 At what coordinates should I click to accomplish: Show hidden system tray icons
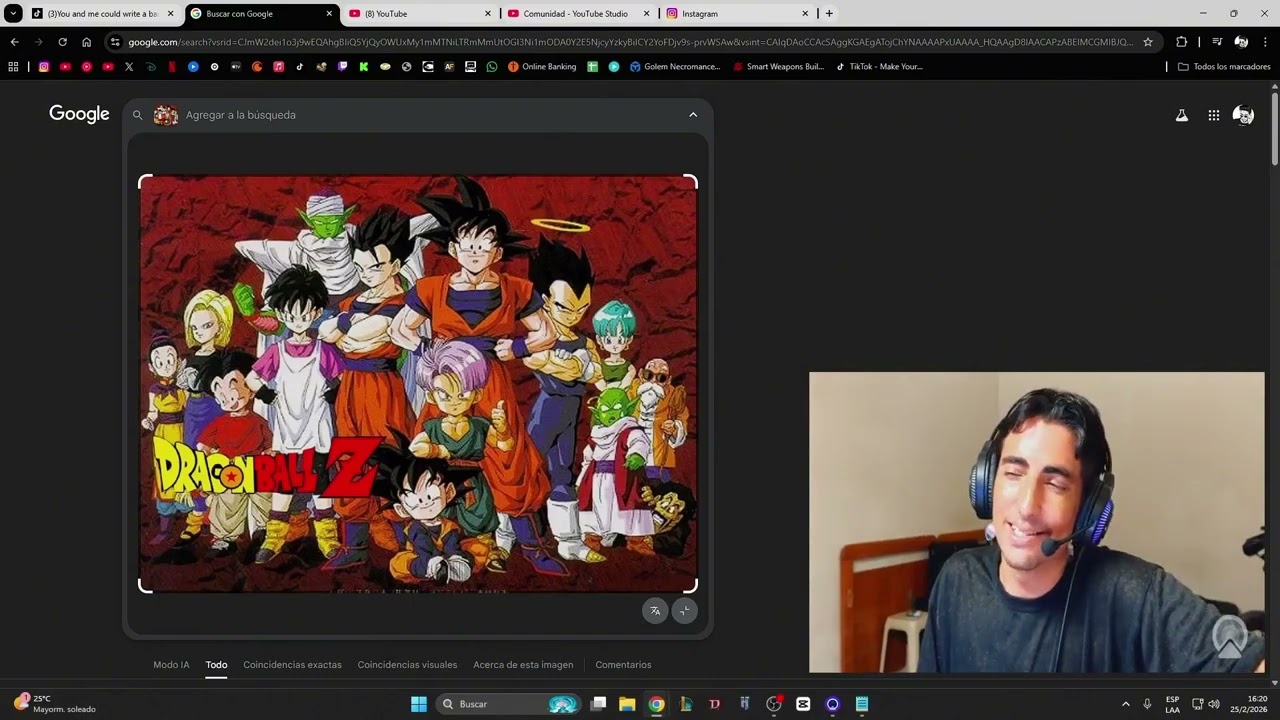[1126, 704]
